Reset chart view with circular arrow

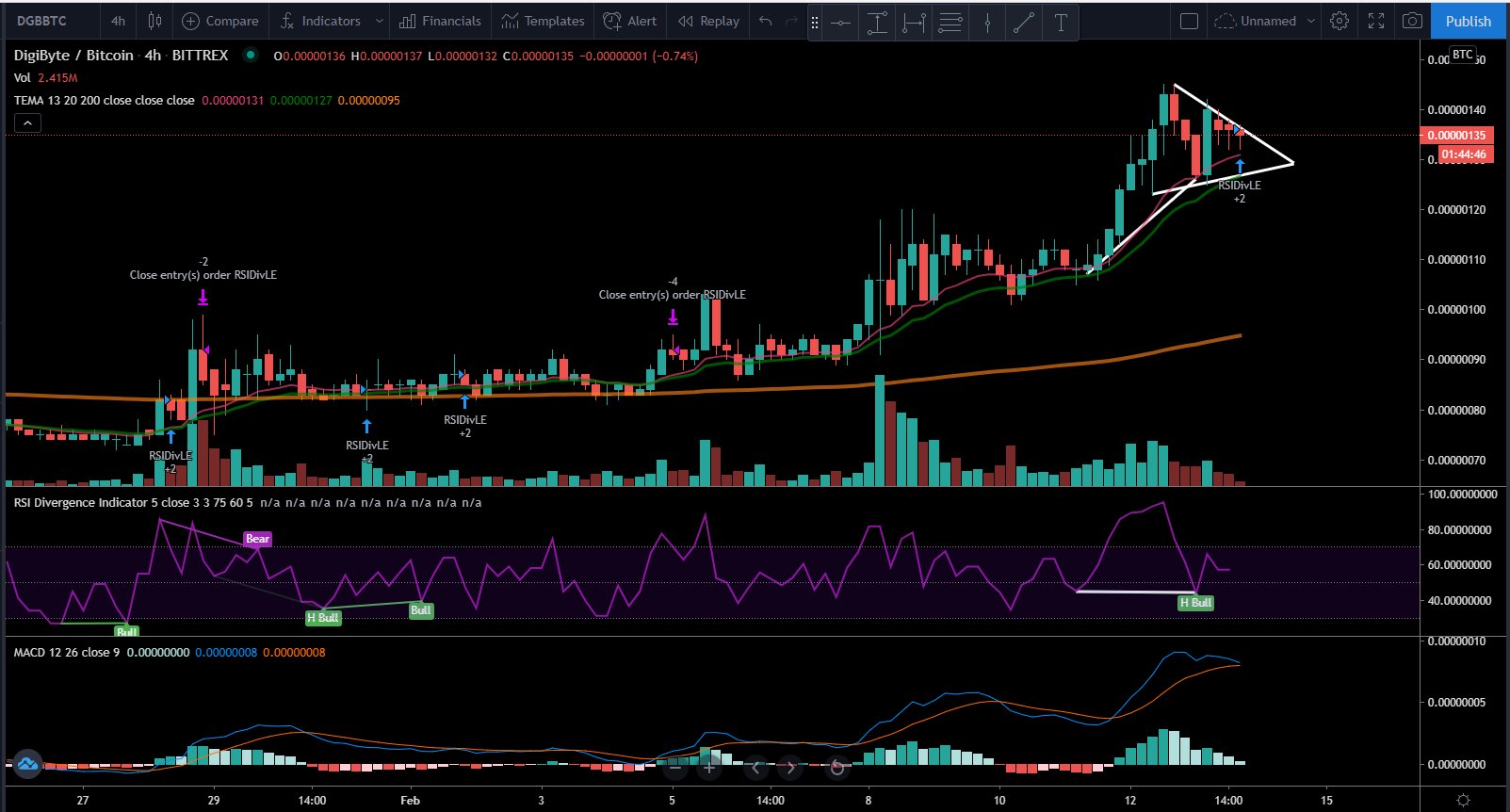[836, 768]
